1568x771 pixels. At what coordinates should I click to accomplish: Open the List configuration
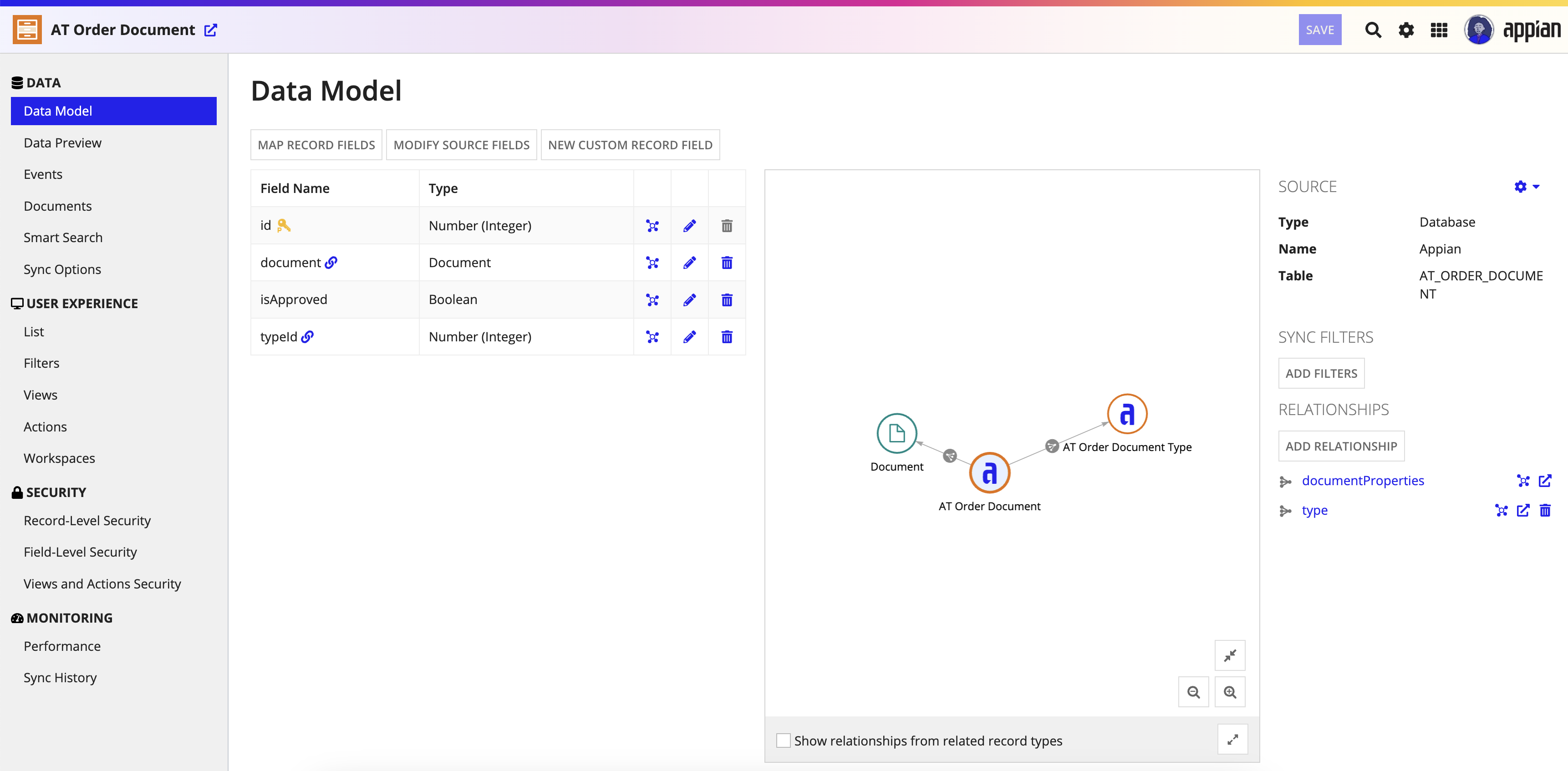click(x=34, y=332)
